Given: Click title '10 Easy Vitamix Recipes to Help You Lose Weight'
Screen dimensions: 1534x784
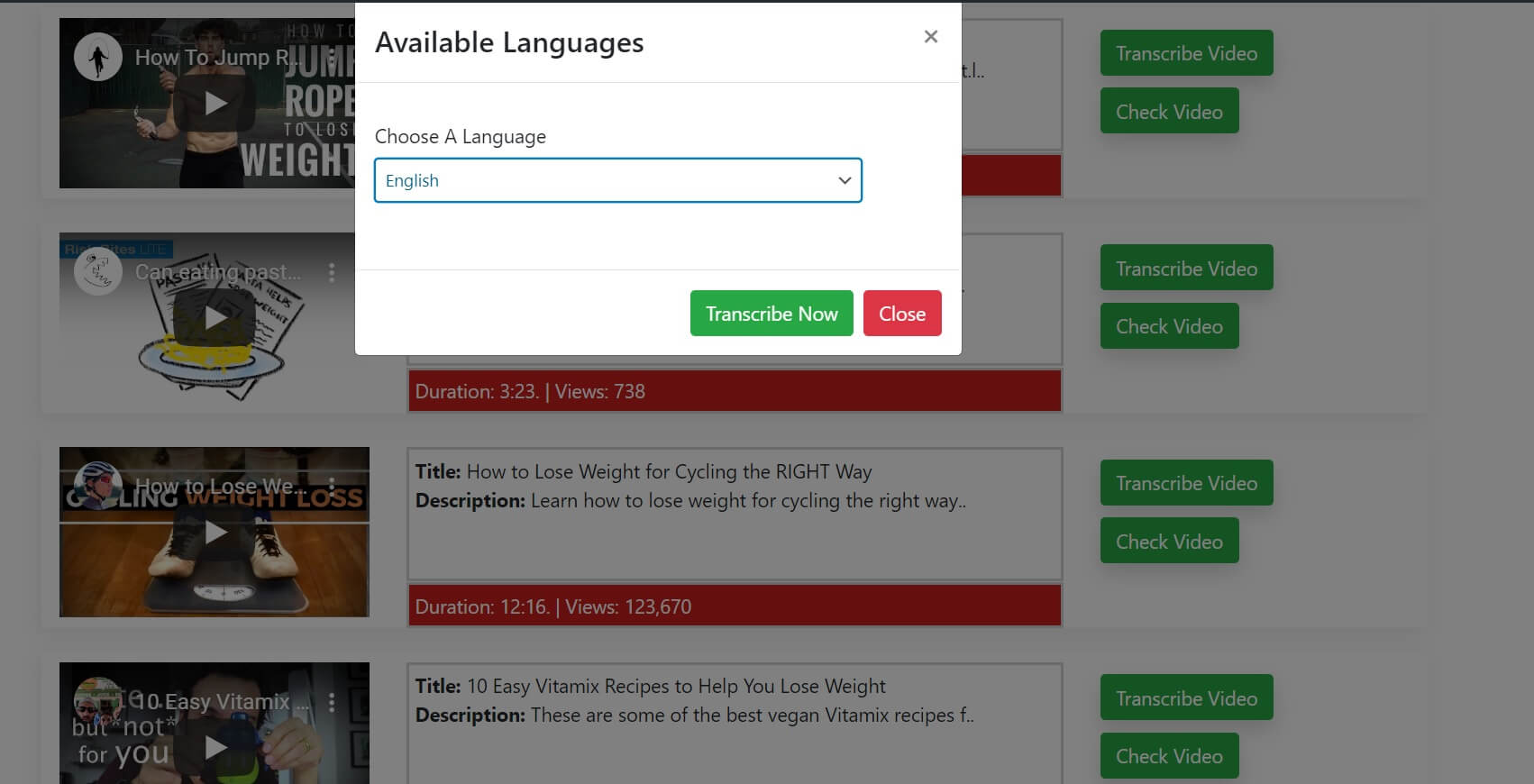Looking at the screenshot, I should (x=676, y=686).
